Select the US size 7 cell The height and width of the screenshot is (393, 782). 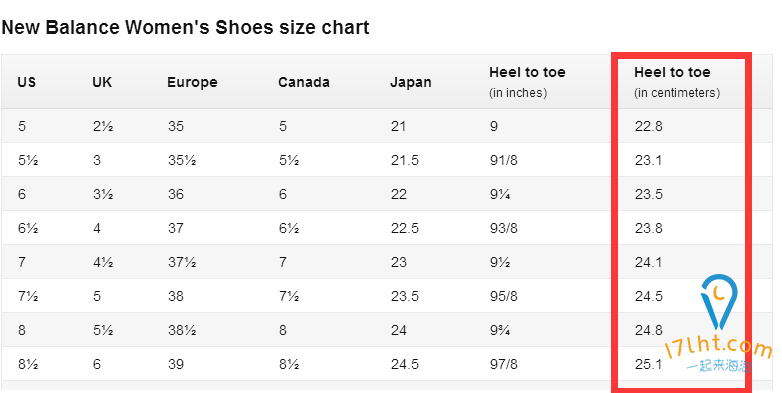(x=22, y=262)
